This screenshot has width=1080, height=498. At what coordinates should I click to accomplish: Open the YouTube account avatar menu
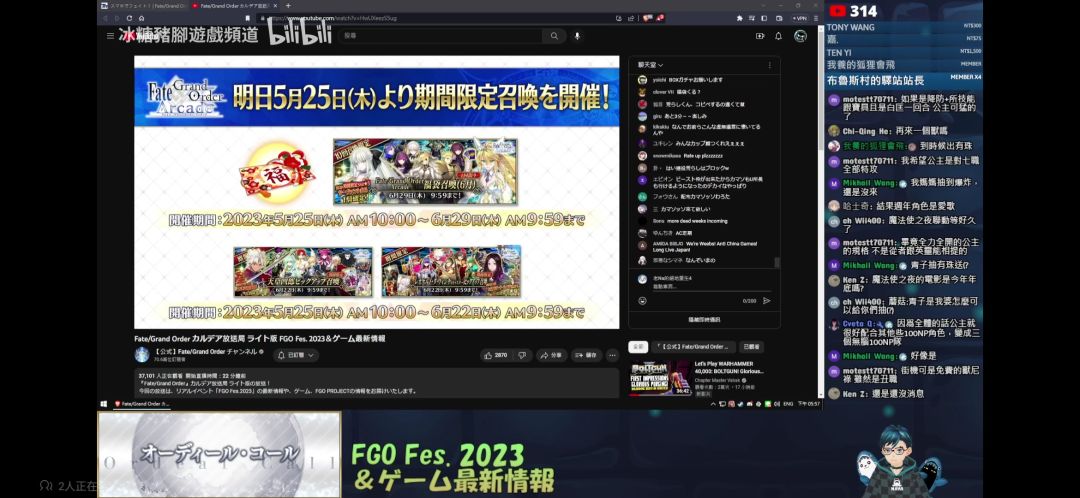click(800, 36)
